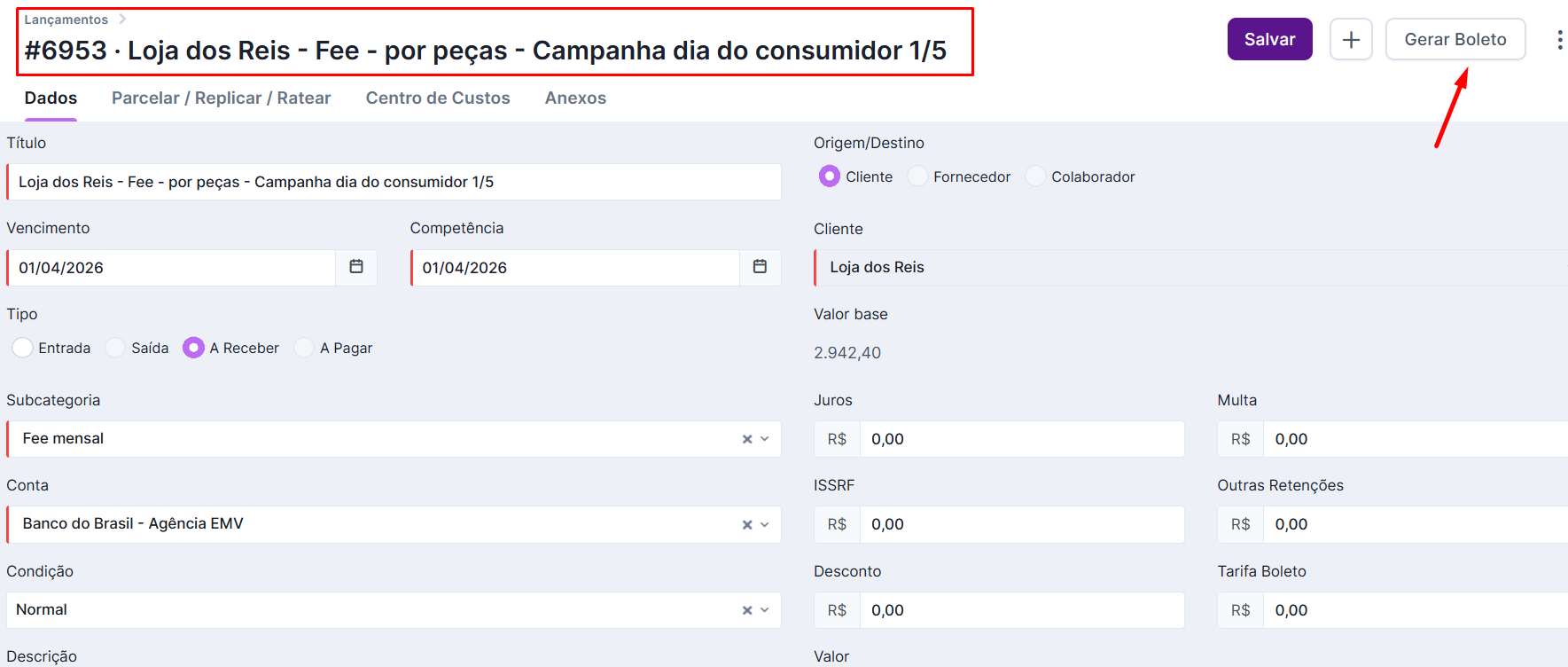Image resolution: width=1568 pixels, height=667 pixels.
Task: Click the Gerar Boleto button
Action: 1455,40
